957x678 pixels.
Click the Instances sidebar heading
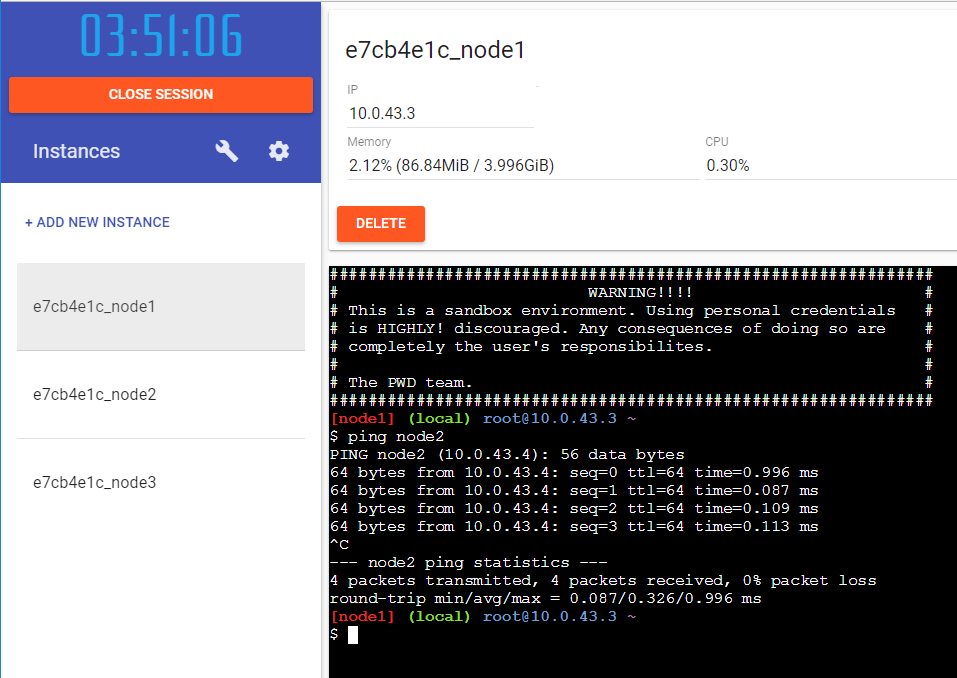click(76, 151)
